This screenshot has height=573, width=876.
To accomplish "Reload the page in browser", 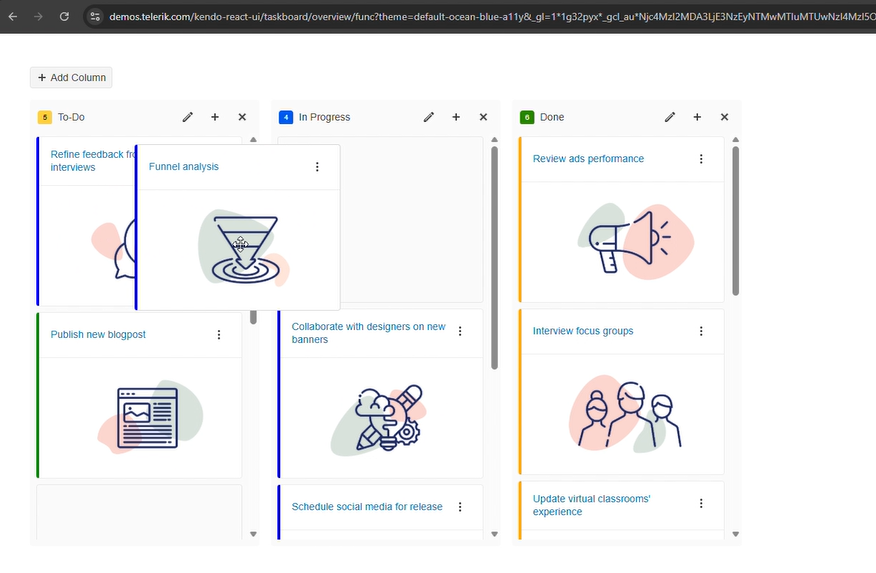I will click(x=64, y=16).
